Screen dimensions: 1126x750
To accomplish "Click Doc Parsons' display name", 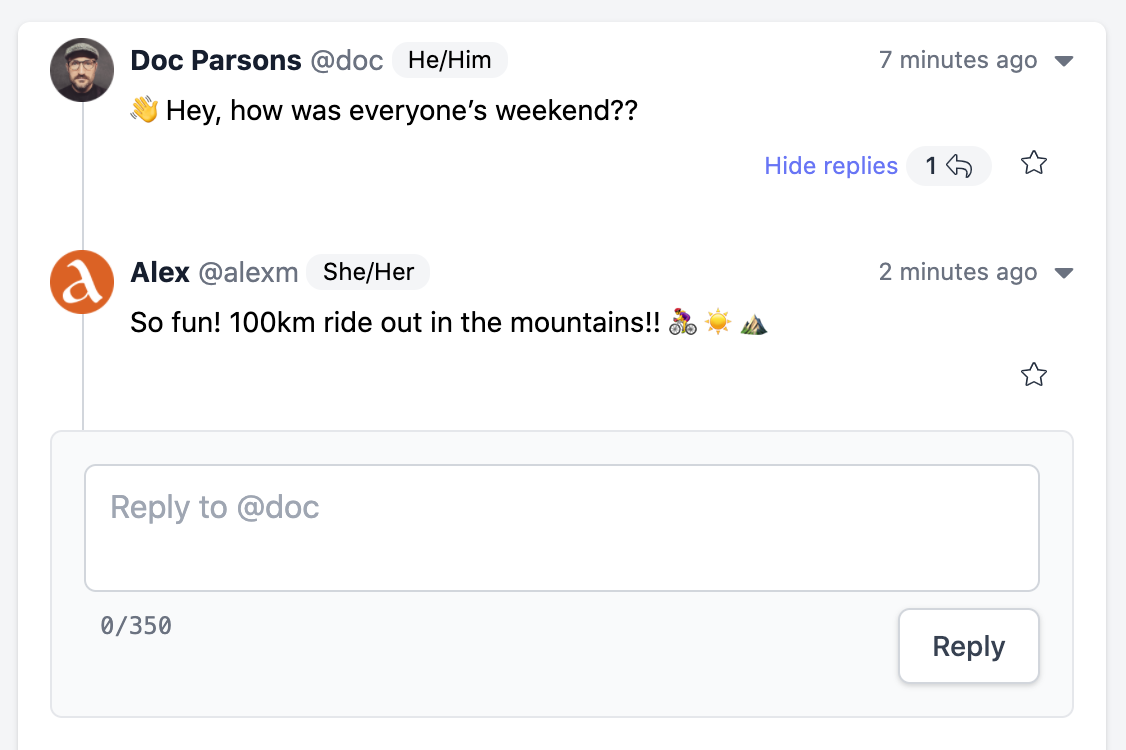I will (x=215, y=60).
